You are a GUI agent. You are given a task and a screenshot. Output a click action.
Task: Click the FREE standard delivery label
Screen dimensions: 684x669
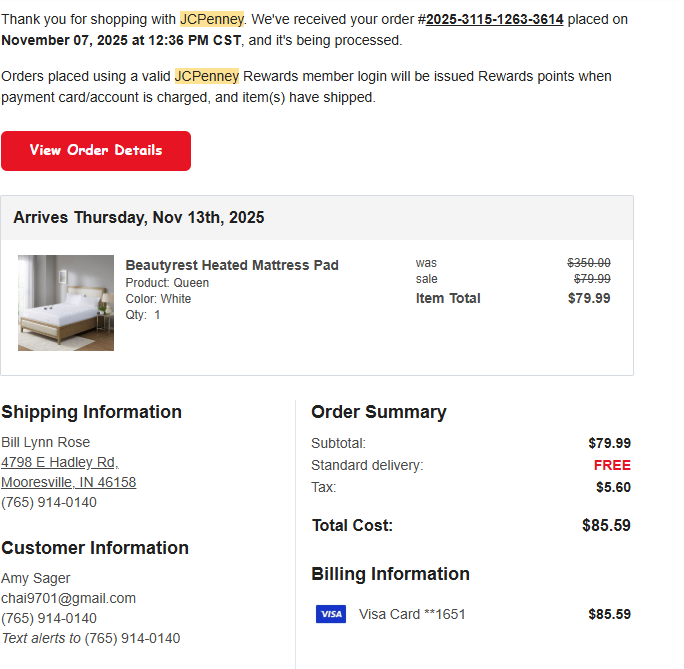612,465
